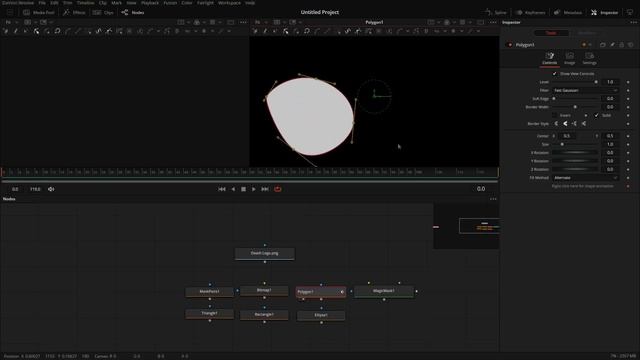Select the fourth Border Style icon

[584, 124]
